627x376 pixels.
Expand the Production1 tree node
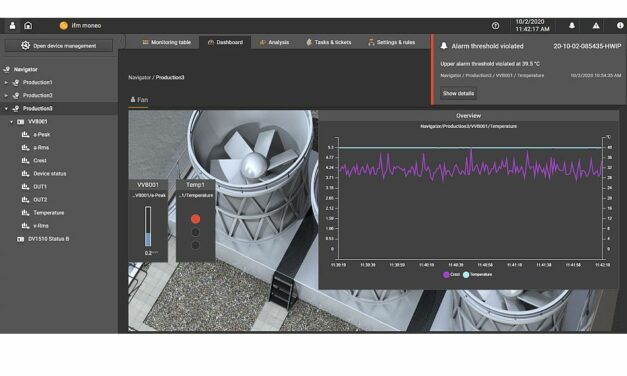[6, 83]
